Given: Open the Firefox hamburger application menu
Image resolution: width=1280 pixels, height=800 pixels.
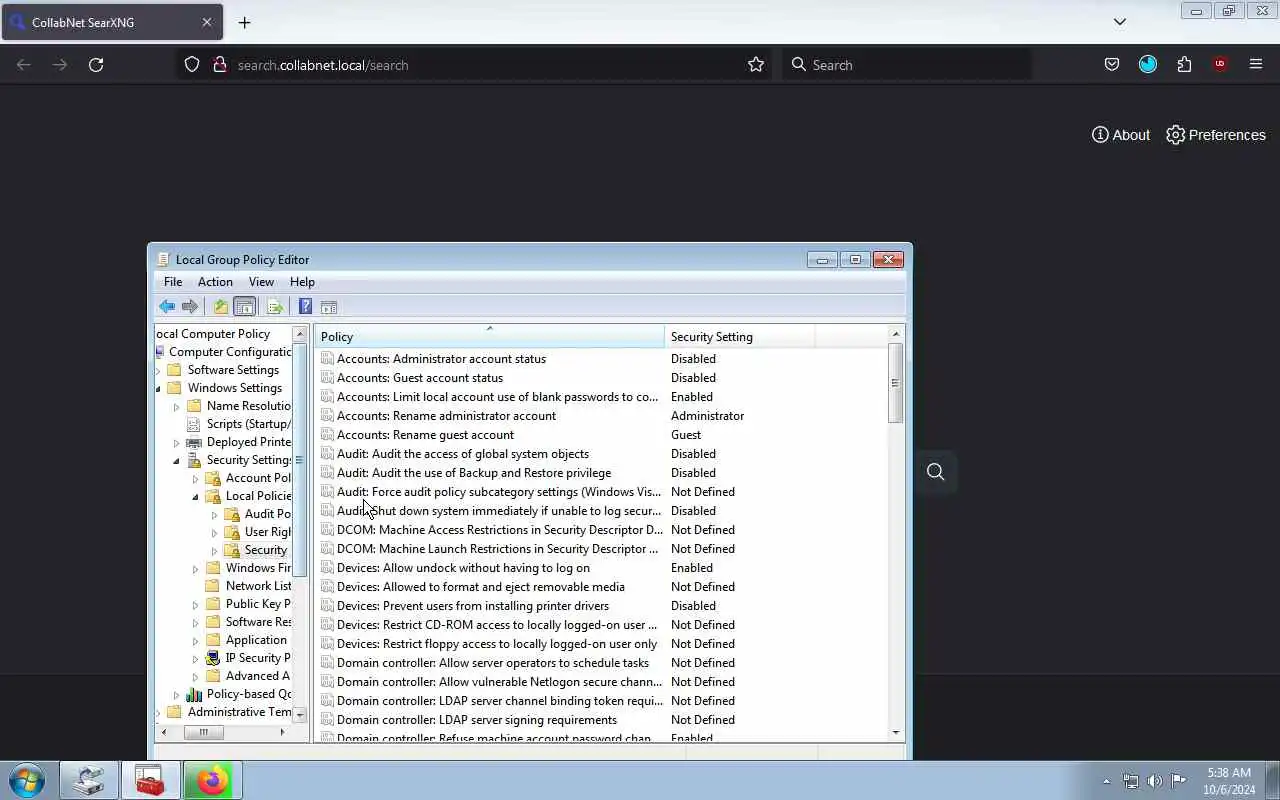Looking at the screenshot, I should point(1256,65).
